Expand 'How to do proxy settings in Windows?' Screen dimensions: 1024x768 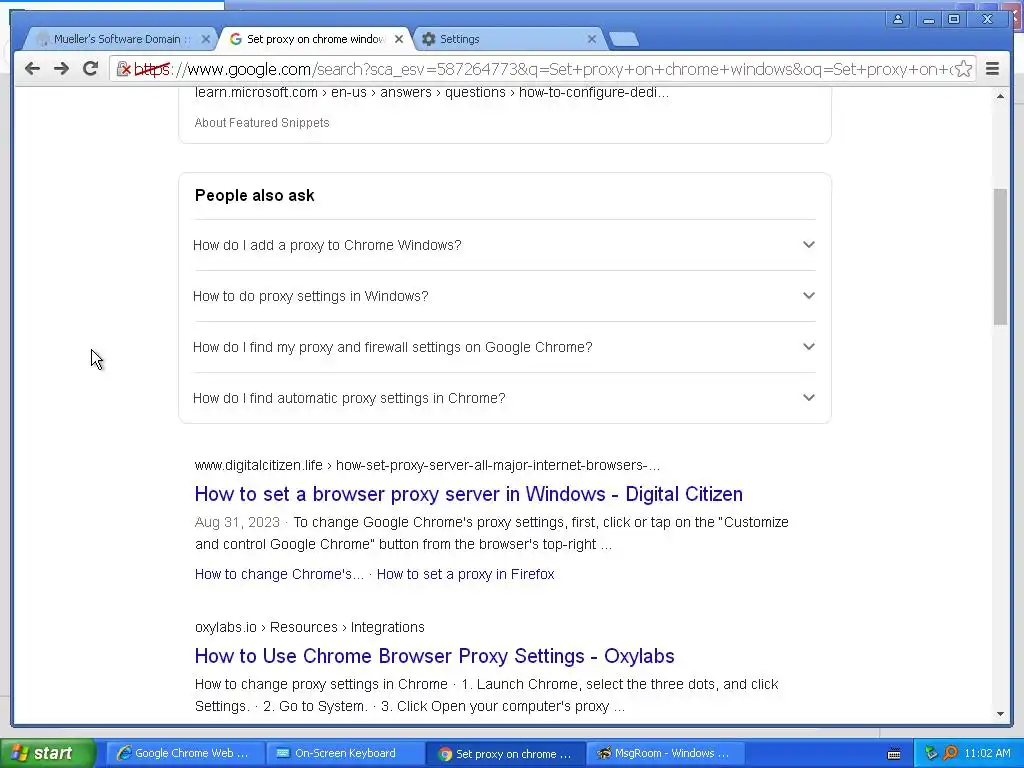pyautogui.click(x=505, y=296)
